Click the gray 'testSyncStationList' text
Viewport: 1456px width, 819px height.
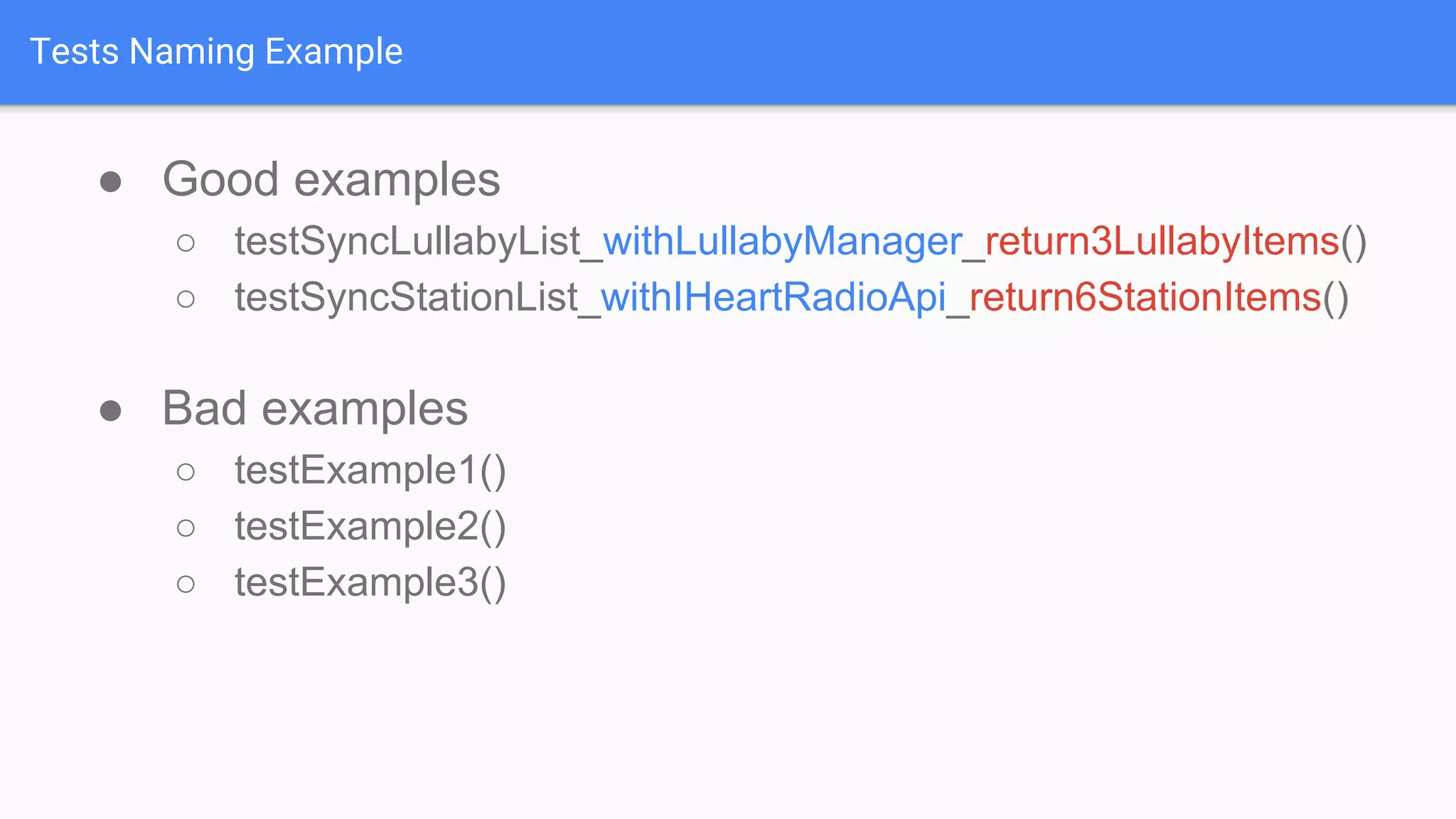pyautogui.click(x=406, y=297)
